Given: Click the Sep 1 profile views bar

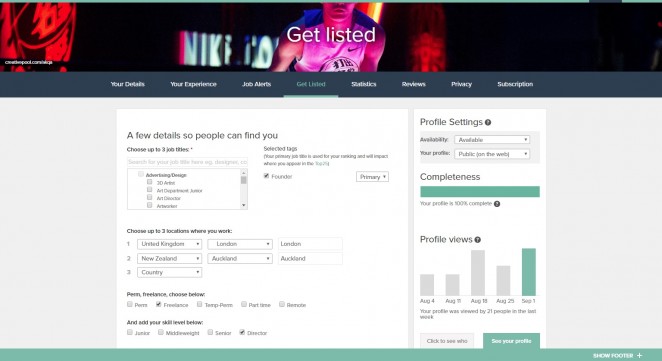Looking at the screenshot, I should click(529, 272).
